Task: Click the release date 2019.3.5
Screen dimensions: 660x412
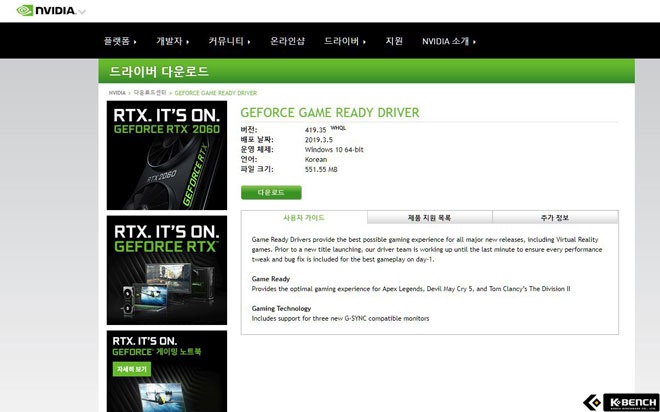Action: click(x=319, y=140)
